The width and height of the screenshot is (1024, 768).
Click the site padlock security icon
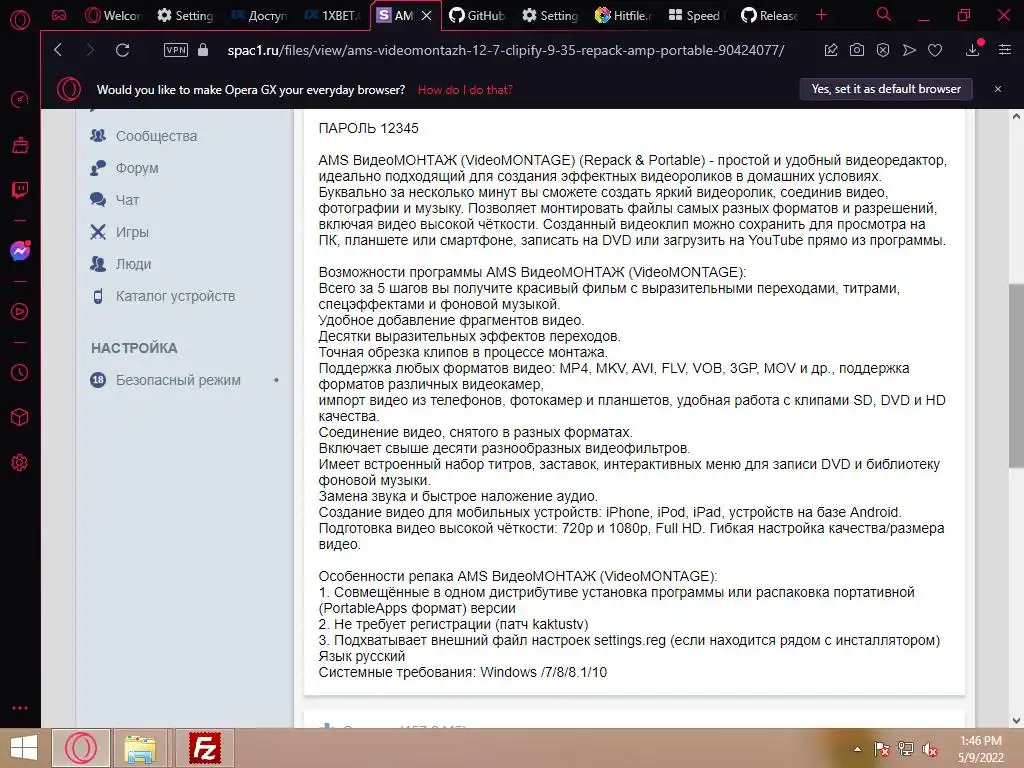point(203,50)
